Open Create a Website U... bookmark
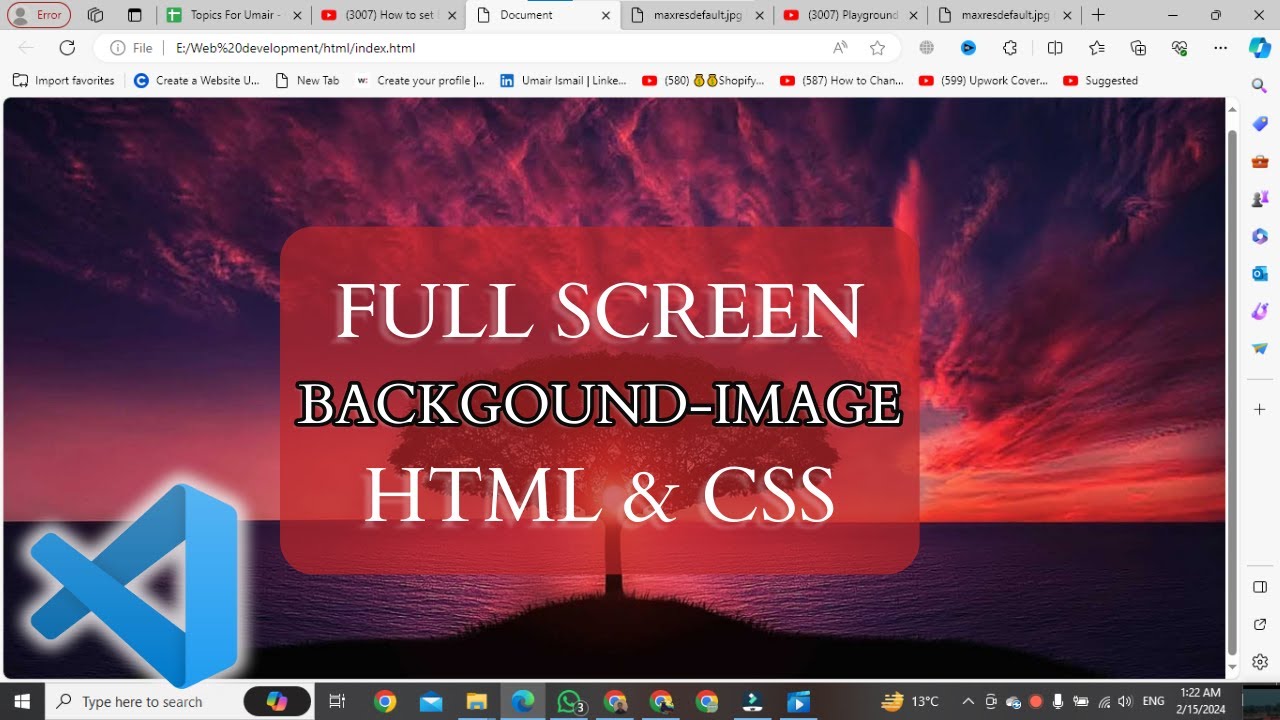The height and width of the screenshot is (720, 1280). click(x=197, y=80)
